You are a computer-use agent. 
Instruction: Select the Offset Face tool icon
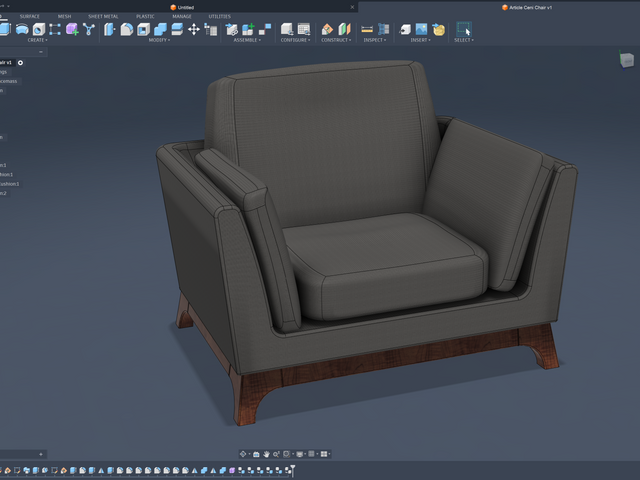click(177, 29)
